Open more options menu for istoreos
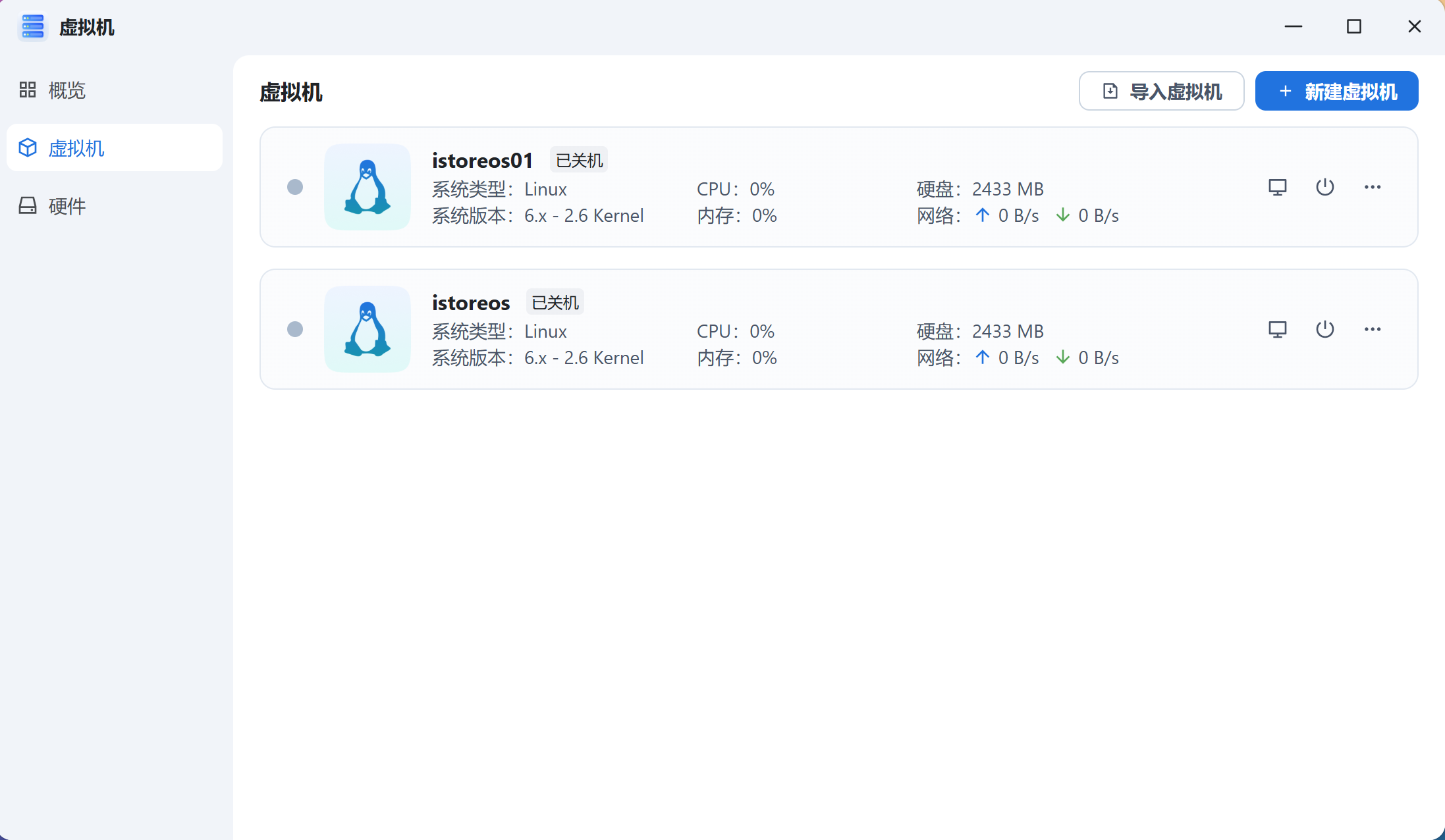Viewport: 1445px width, 840px height. [1373, 329]
